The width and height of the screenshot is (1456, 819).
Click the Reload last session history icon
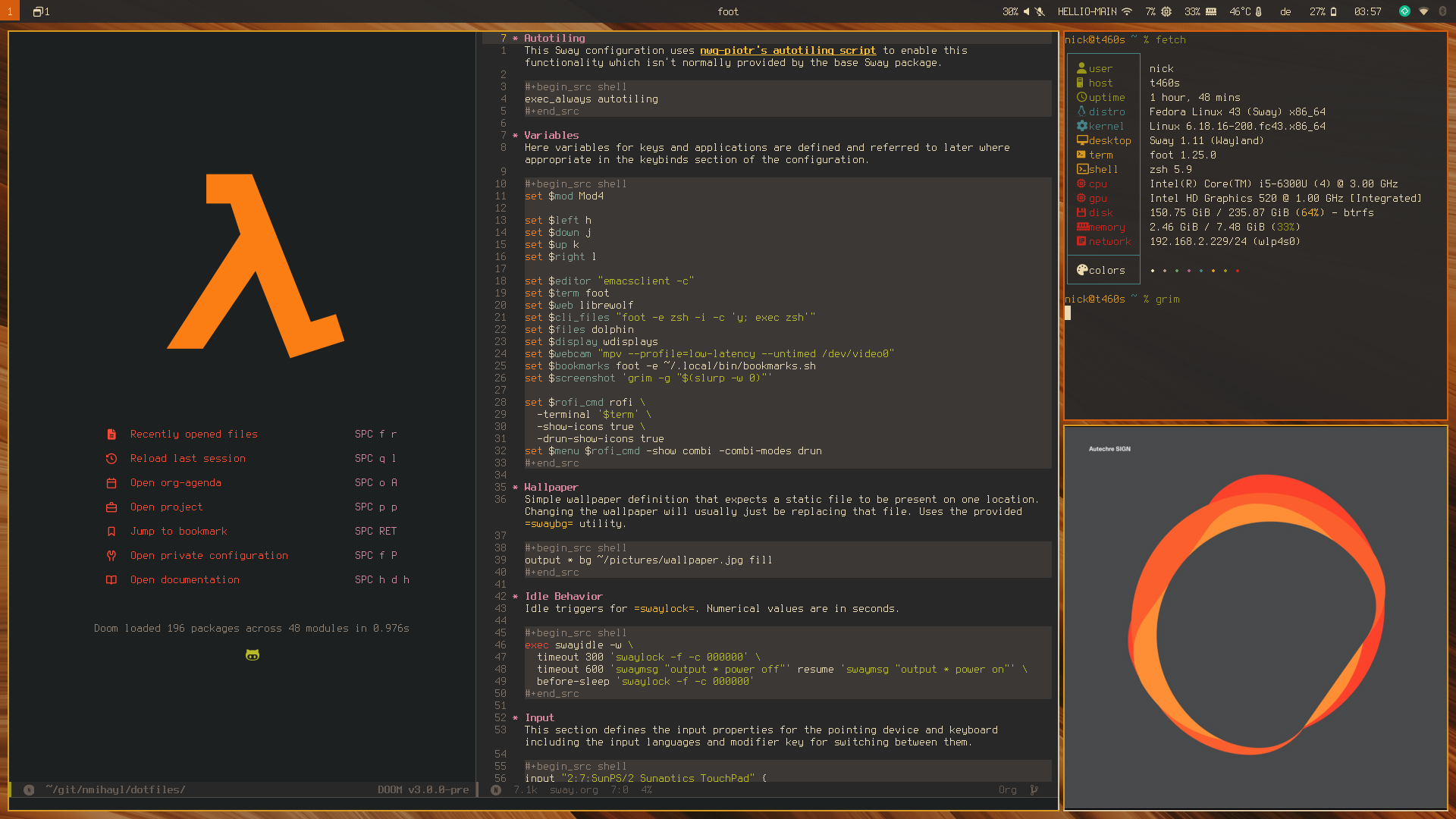[x=111, y=458]
